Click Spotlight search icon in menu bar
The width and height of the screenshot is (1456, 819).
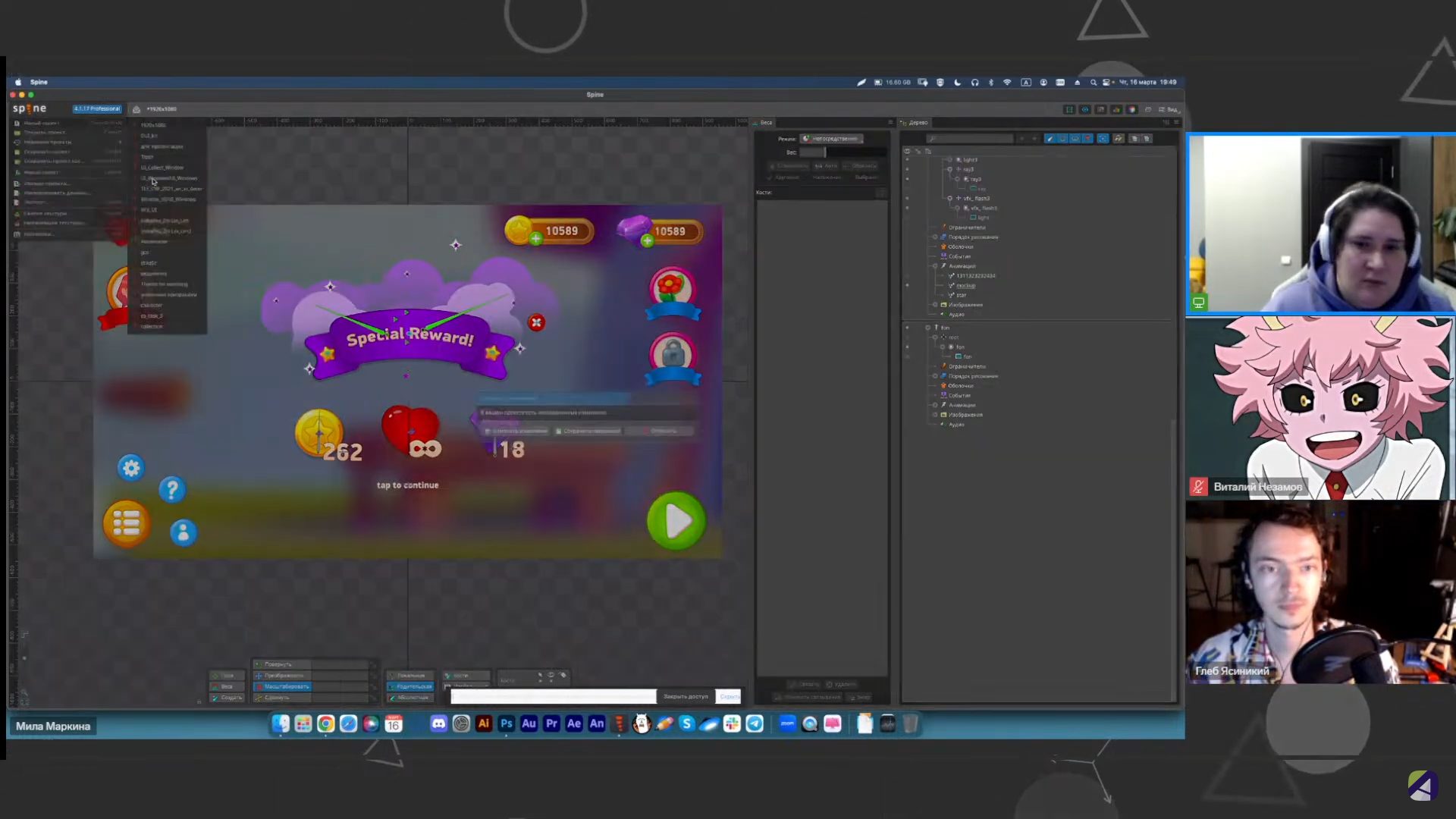(1093, 82)
